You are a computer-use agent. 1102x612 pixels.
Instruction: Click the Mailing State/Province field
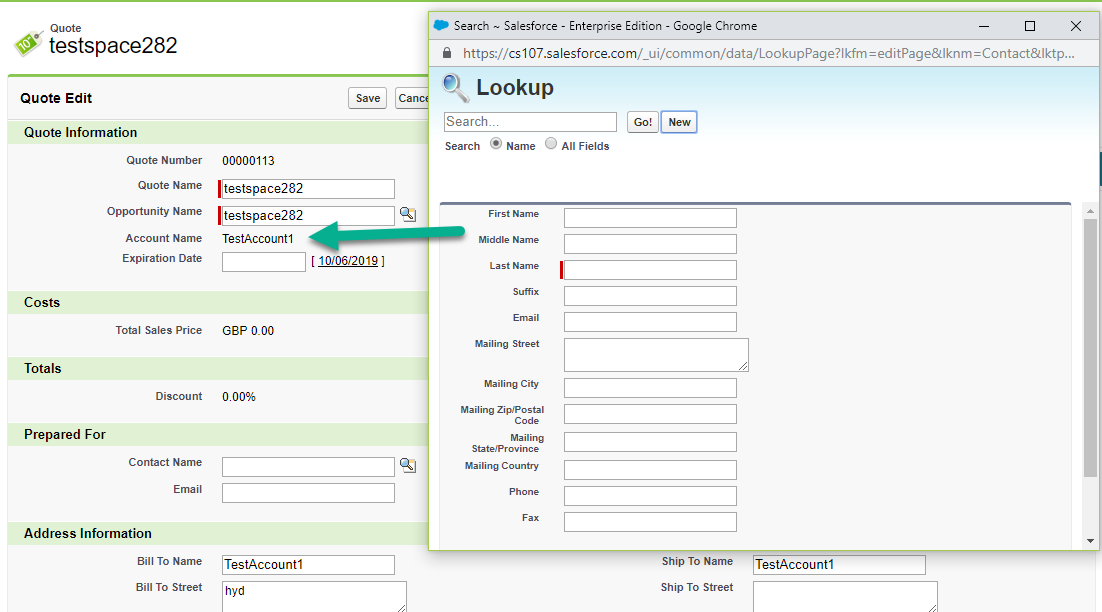pos(650,442)
